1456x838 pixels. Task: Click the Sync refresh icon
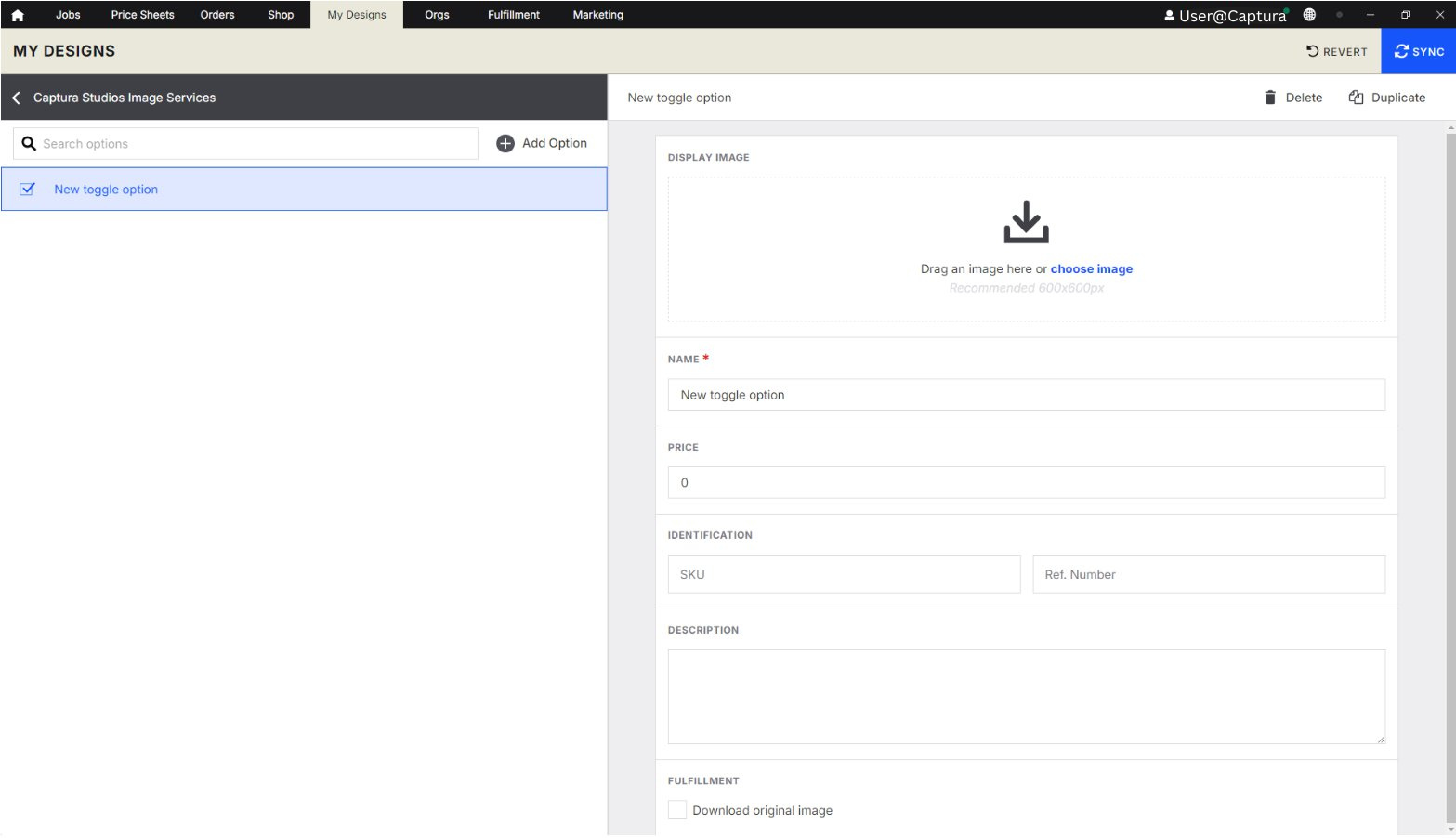tap(1401, 51)
